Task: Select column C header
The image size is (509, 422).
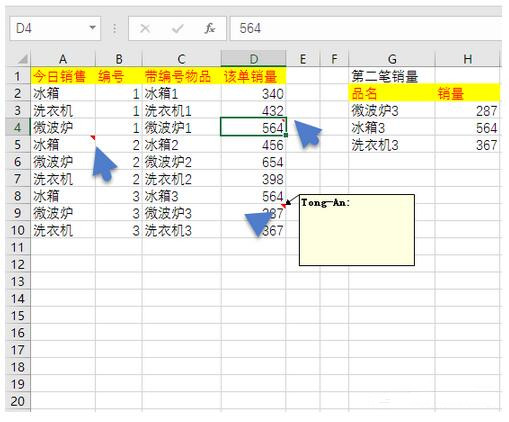Action: 181,59
